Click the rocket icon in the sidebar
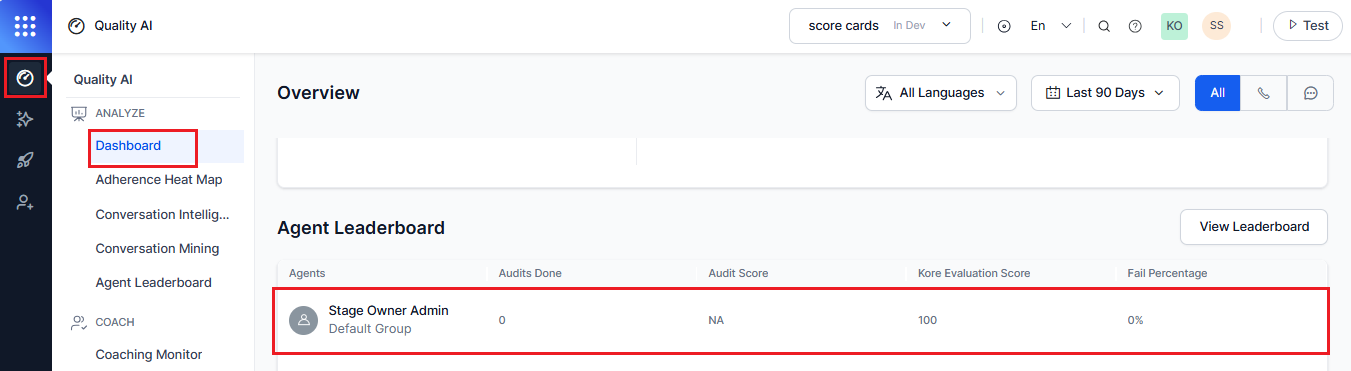1351x371 pixels. (26, 160)
